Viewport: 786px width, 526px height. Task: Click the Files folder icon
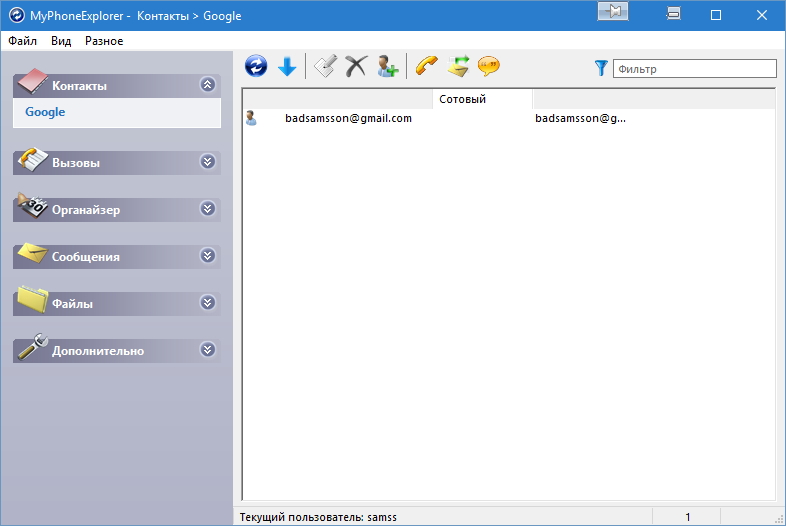click(33, 299)
